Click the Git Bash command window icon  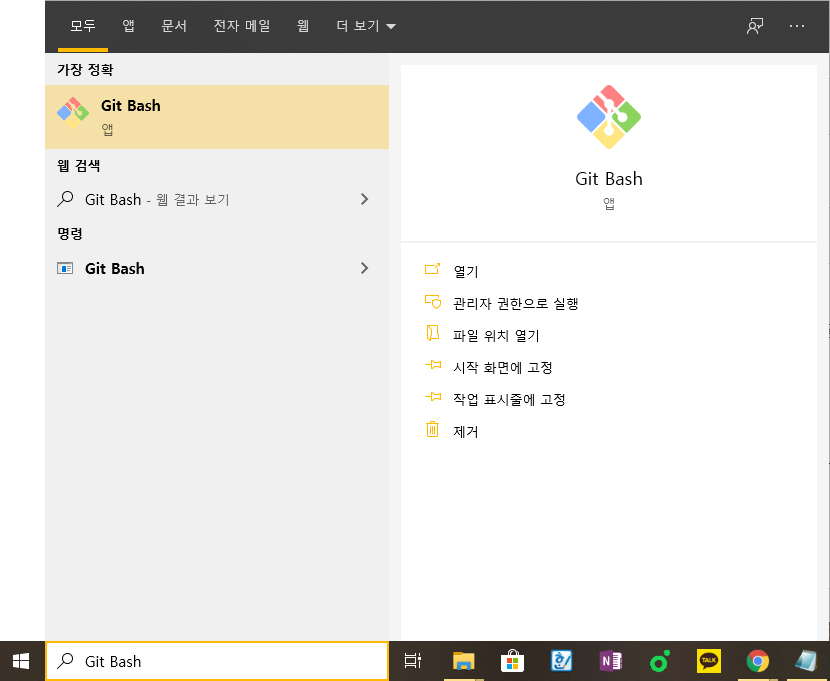click(x=65, y=268)
